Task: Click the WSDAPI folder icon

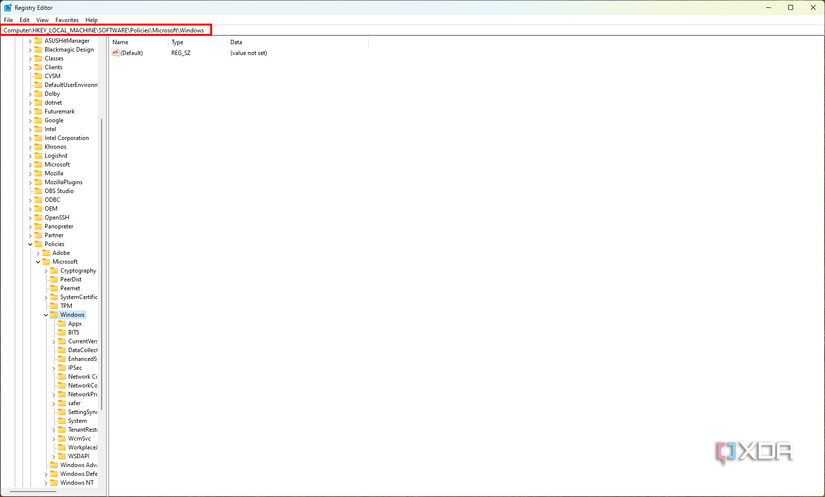Action: (x=62, y=456)
